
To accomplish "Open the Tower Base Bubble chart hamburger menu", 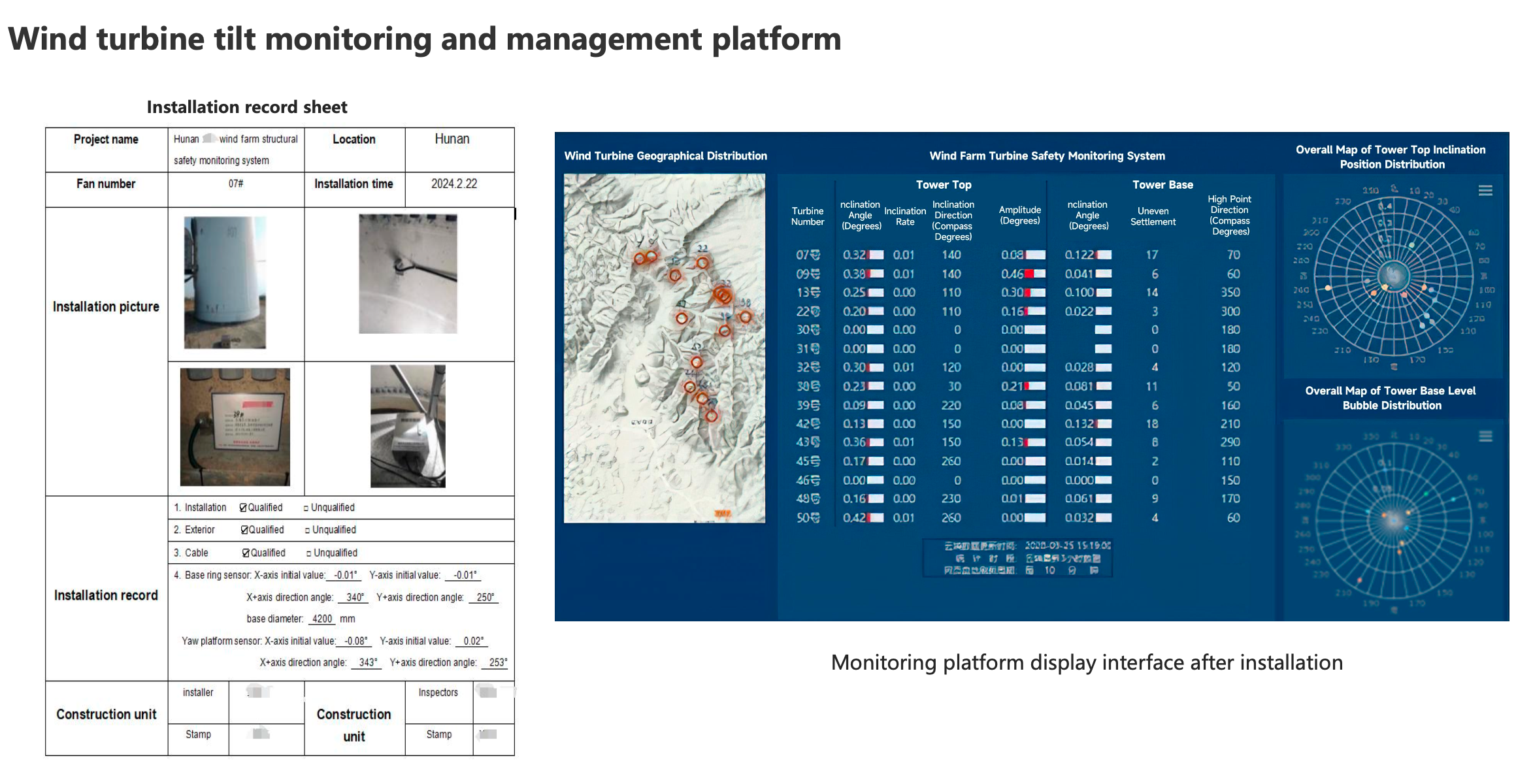I will pyautogui.click(x=1485, y=436).
